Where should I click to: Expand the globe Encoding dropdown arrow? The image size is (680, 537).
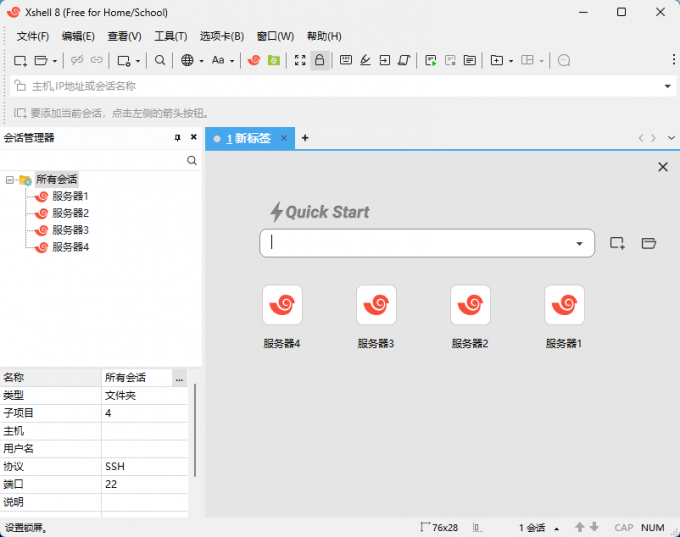pyautogui.click(x=201, y=61)
